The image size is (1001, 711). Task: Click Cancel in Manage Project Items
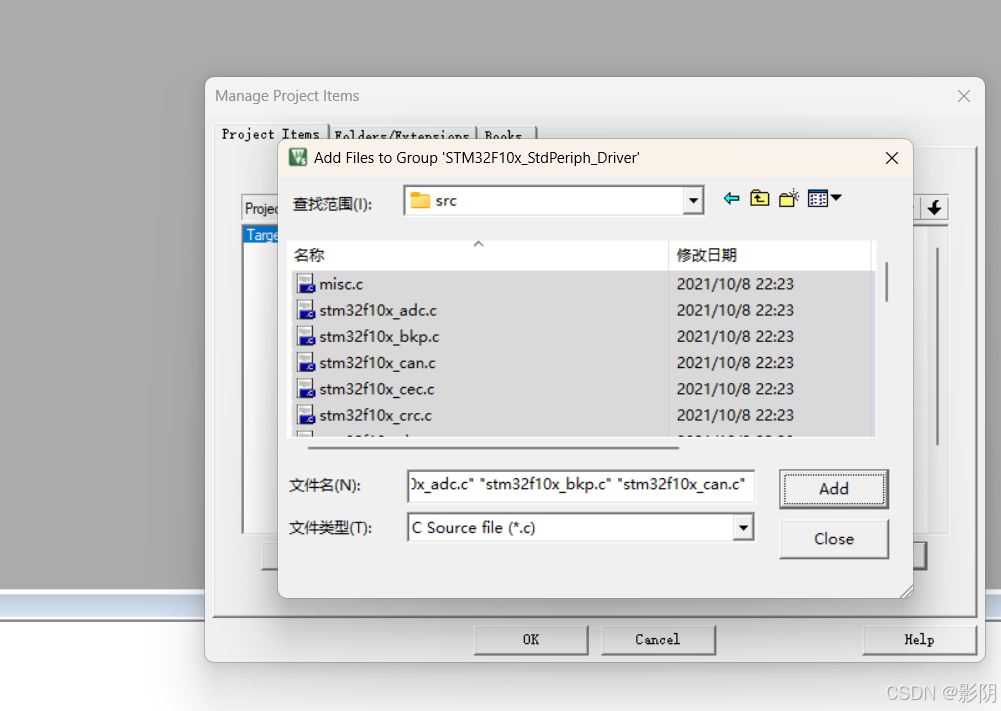pyautogui.click(x=658, y=640)
